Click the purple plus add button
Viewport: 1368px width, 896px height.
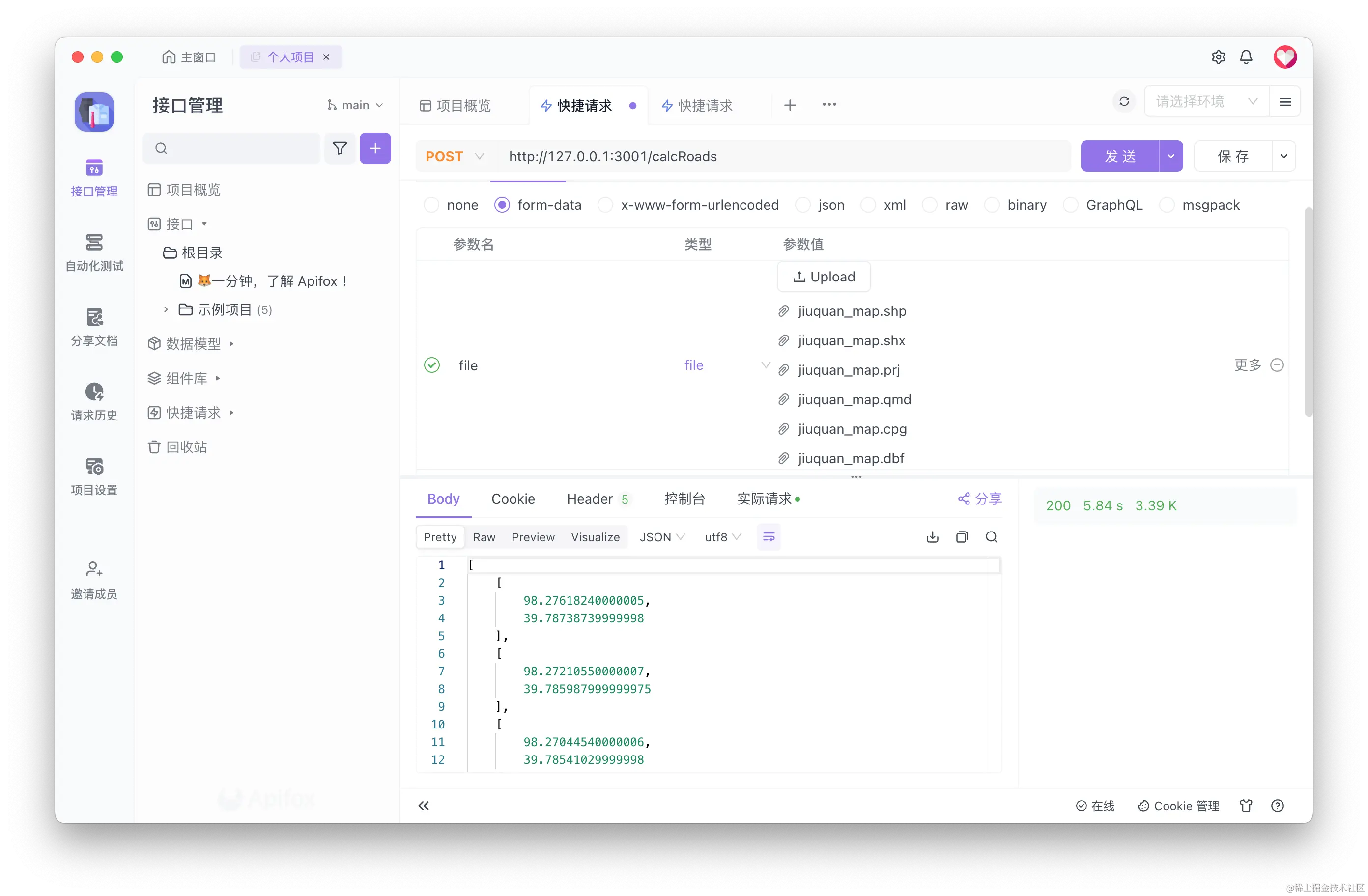(x=375, y=148)
